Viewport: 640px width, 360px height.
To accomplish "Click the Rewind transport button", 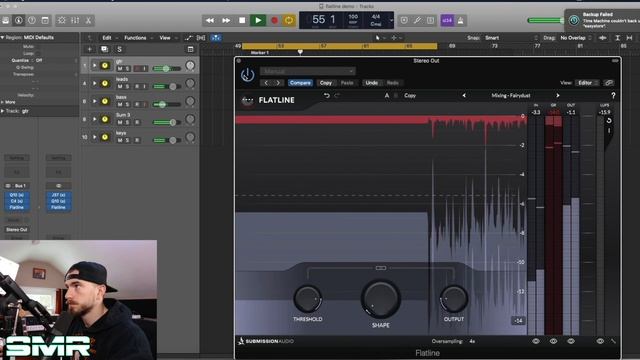I will (210, 20).
